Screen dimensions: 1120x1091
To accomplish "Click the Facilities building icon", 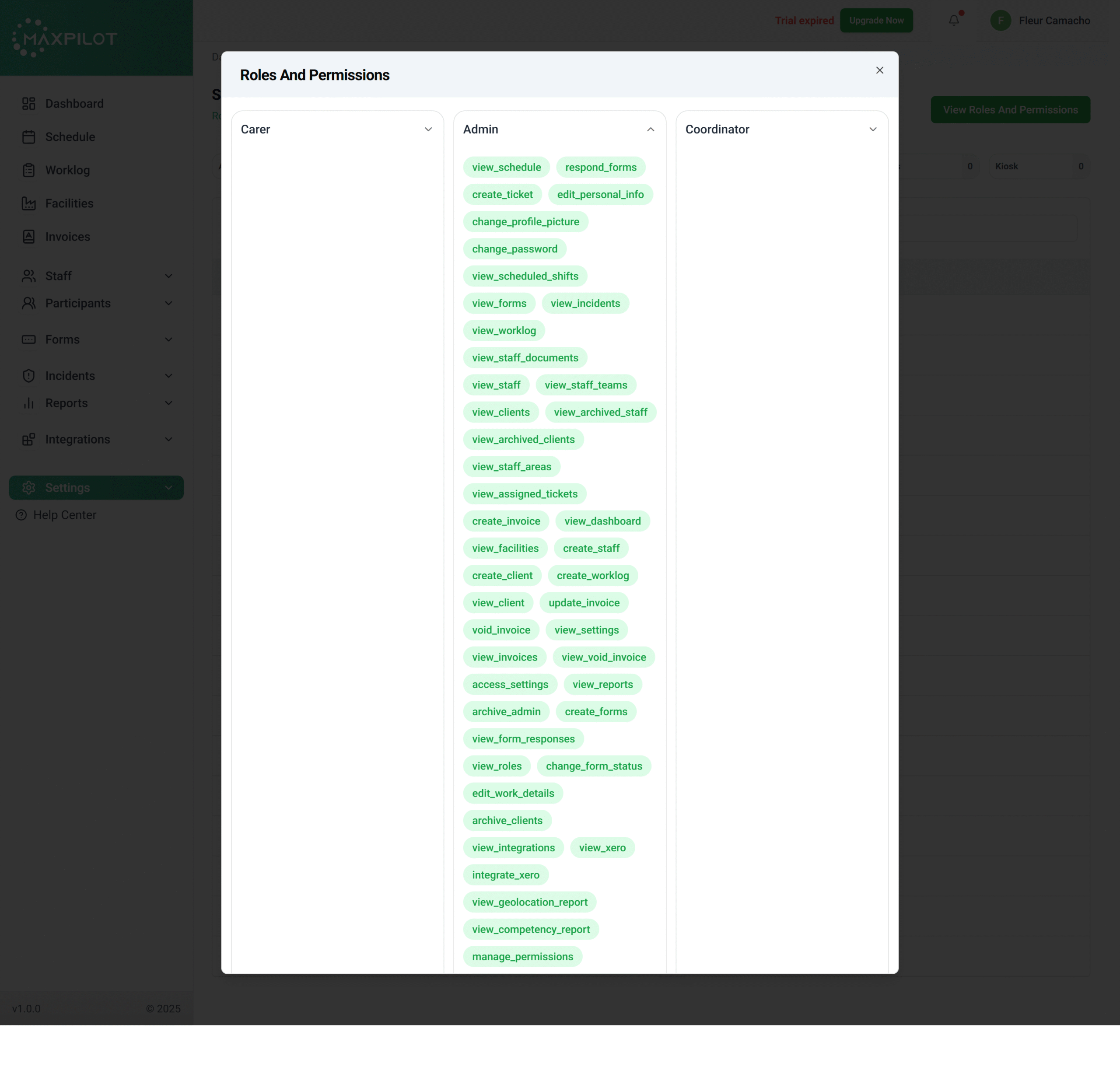I will pyautogui.click(x=29, y=203).
